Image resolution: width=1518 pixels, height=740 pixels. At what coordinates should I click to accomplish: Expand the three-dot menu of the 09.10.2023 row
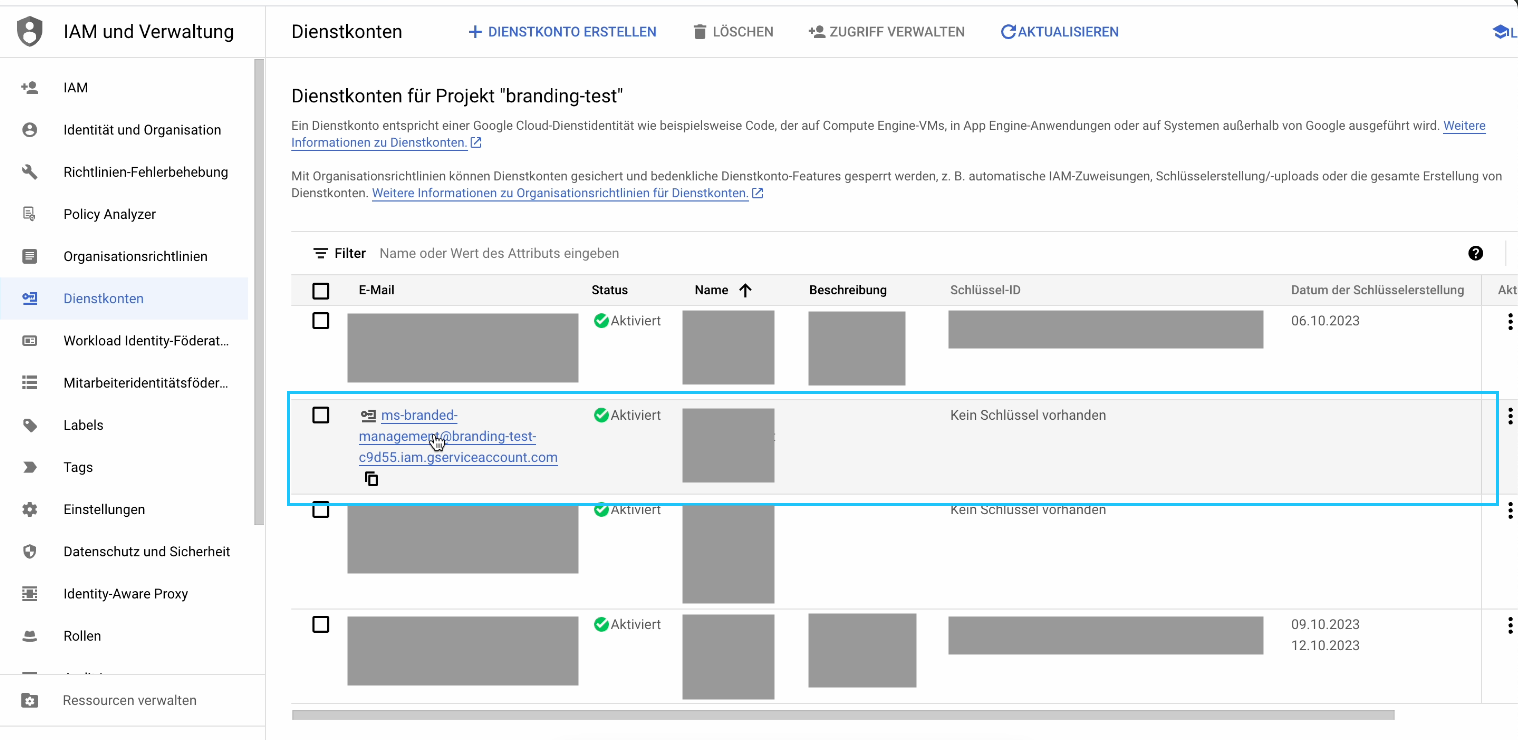pos(1509,625)
